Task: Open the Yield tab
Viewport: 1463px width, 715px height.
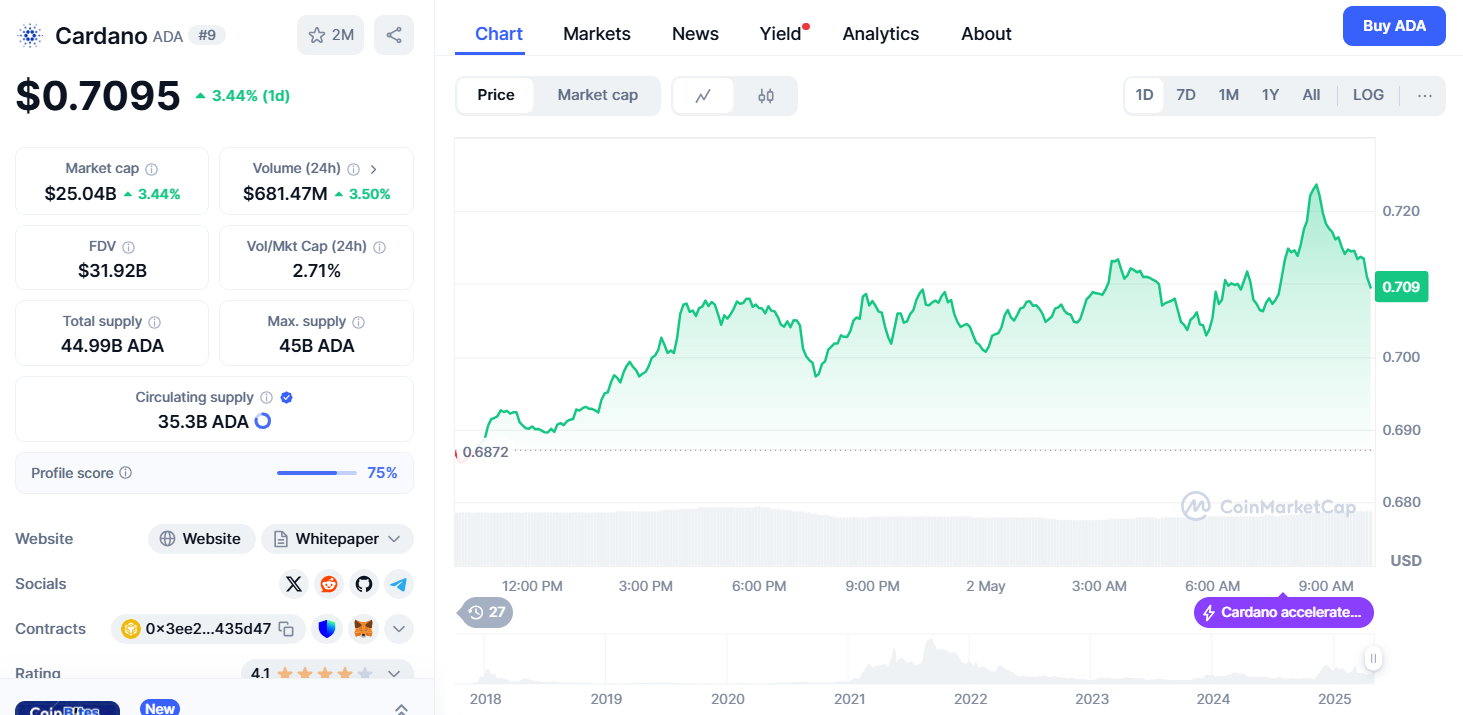Action: [781, 34]
